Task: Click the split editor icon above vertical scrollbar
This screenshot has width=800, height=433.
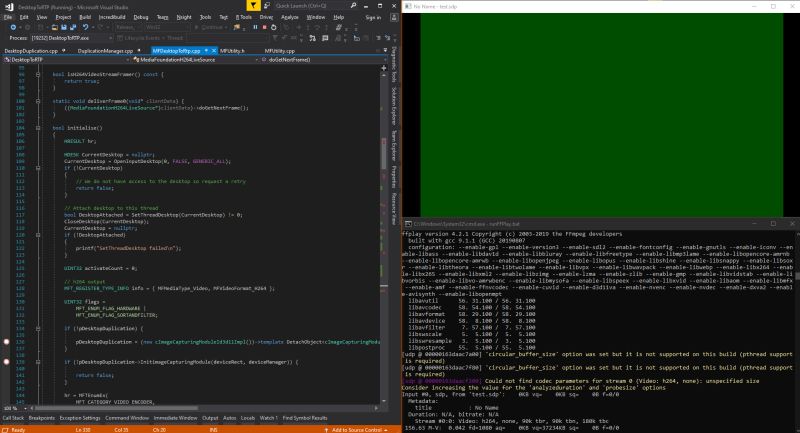Action: point(384,68)
